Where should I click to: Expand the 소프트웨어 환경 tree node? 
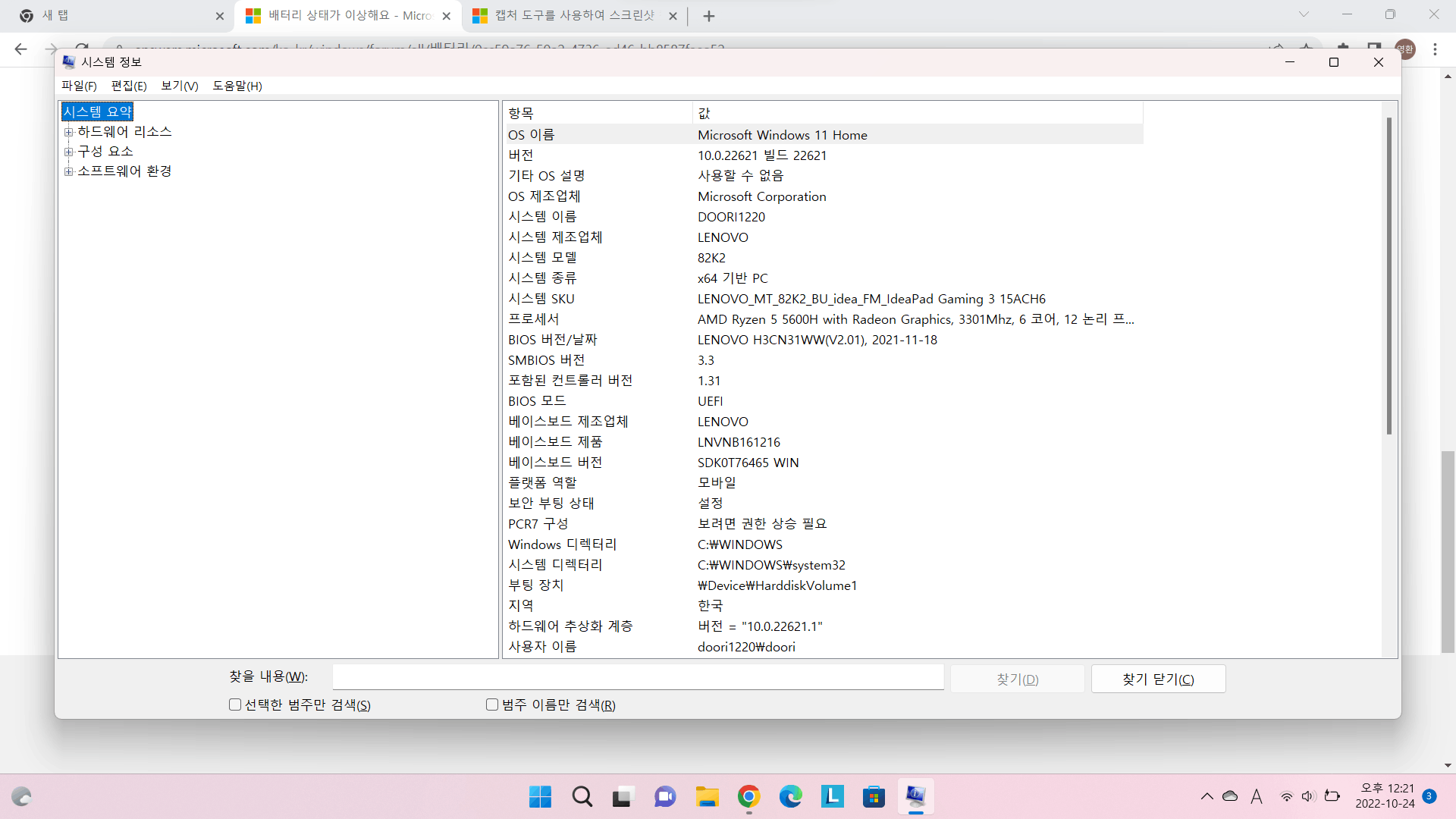click(x=69, y=171)
